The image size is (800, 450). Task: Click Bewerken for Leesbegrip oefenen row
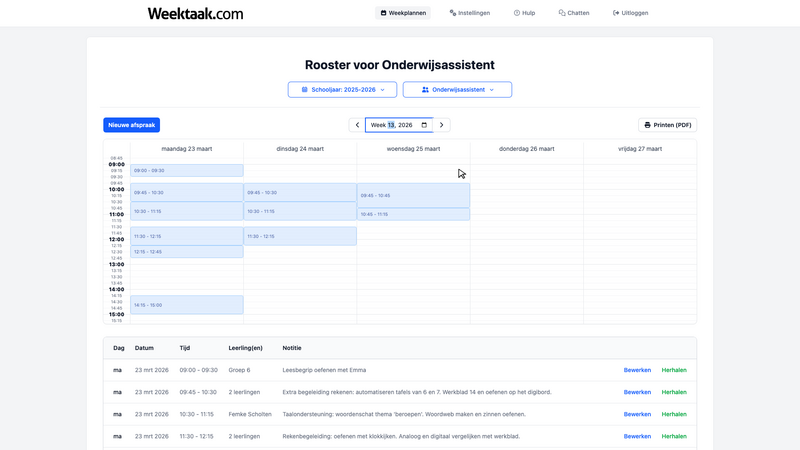[637, 370]
